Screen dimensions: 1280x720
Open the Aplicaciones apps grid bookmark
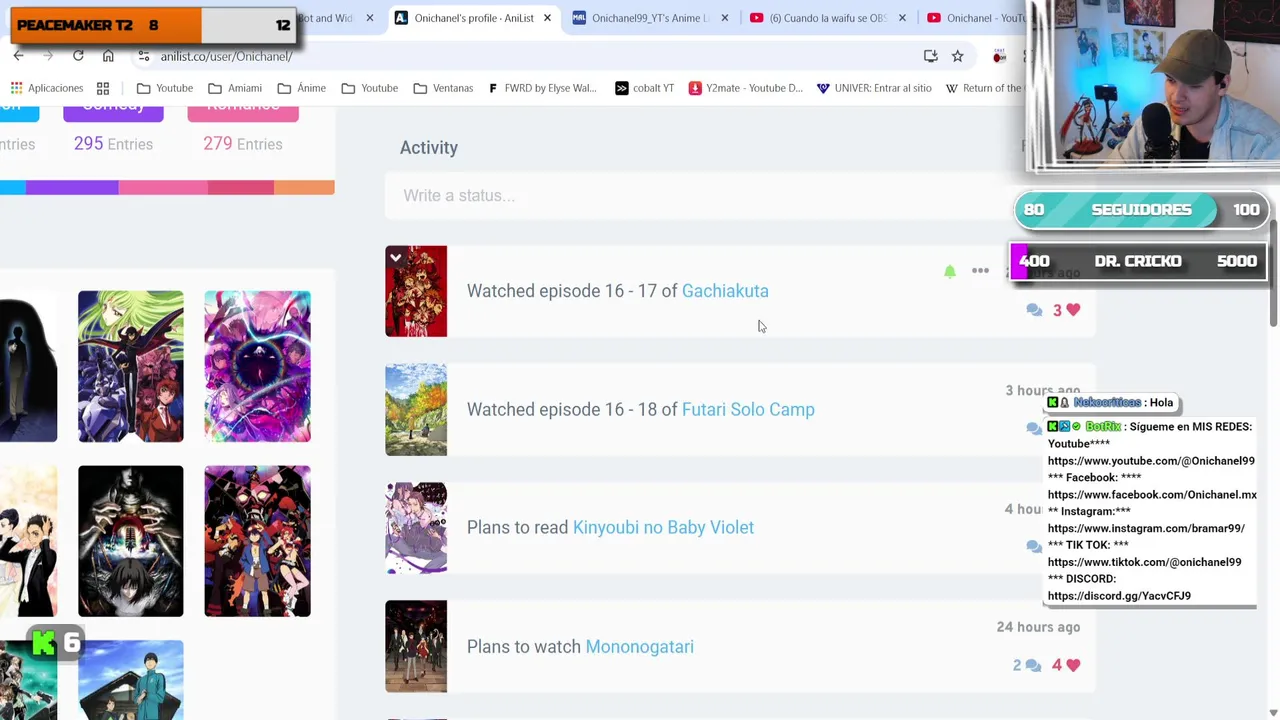[x=47, y=88]
